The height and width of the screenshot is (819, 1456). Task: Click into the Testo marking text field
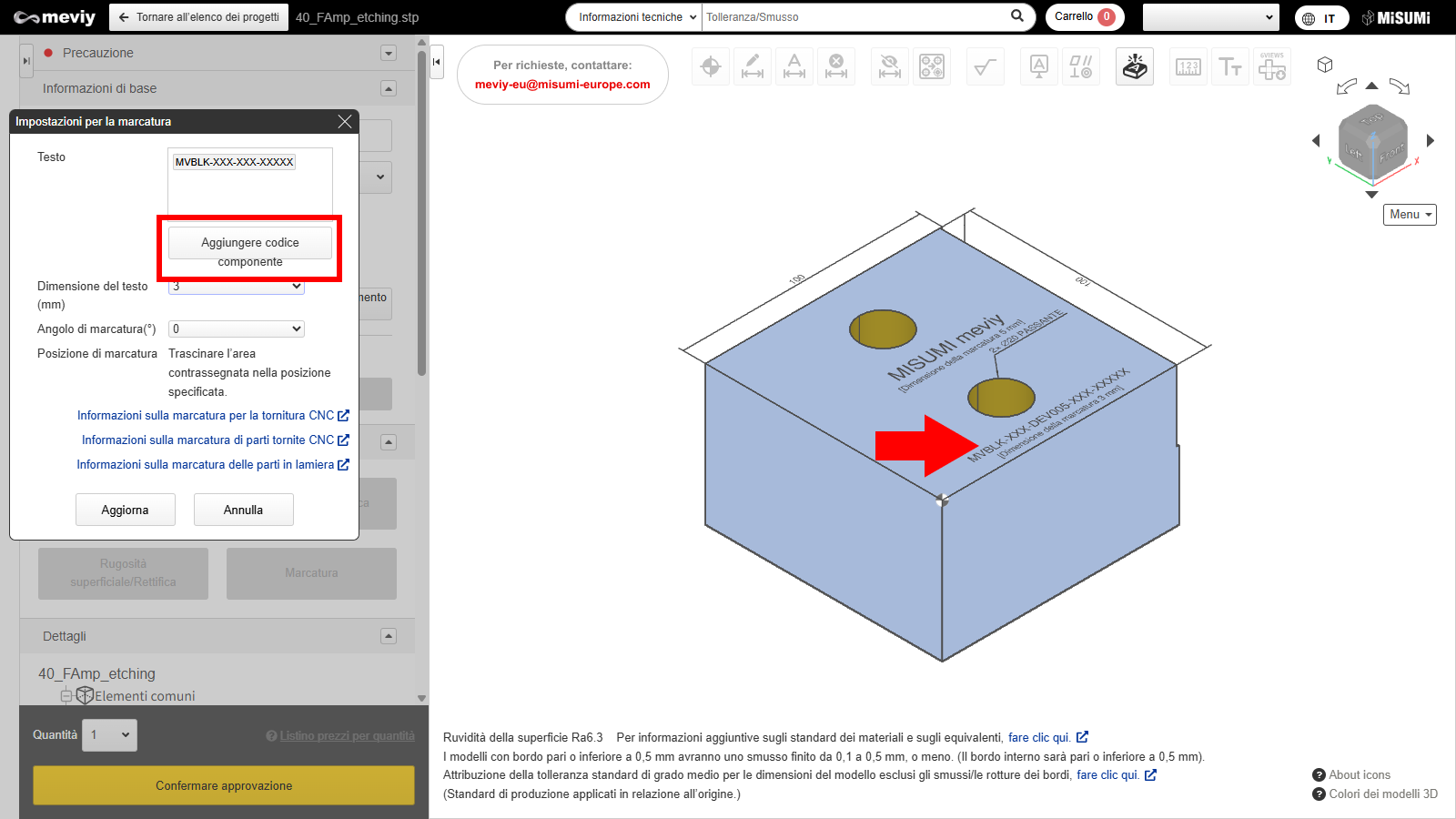pos(250,182)
